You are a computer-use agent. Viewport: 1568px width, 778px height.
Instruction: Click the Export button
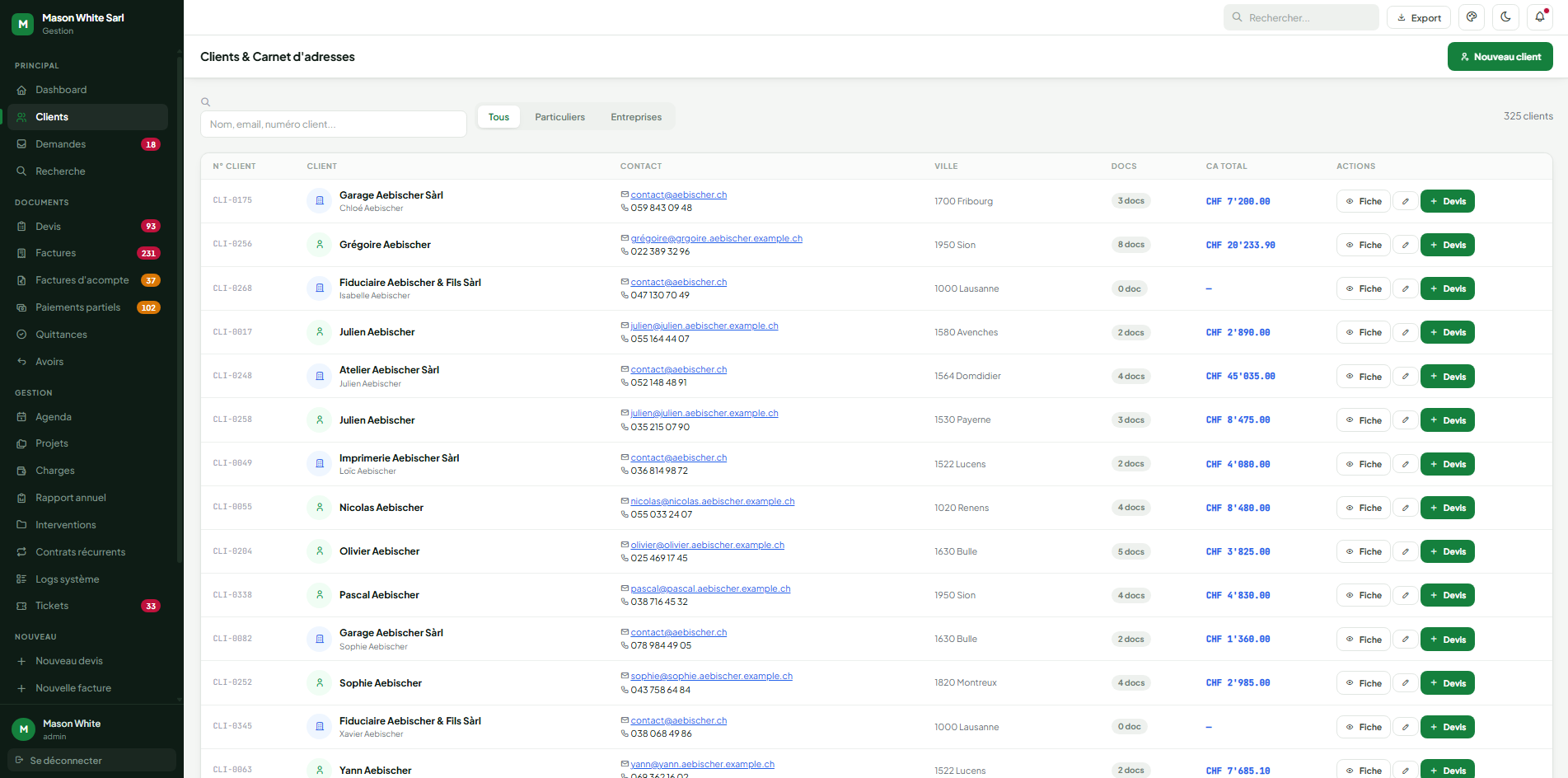click(x=1419, y=17)
